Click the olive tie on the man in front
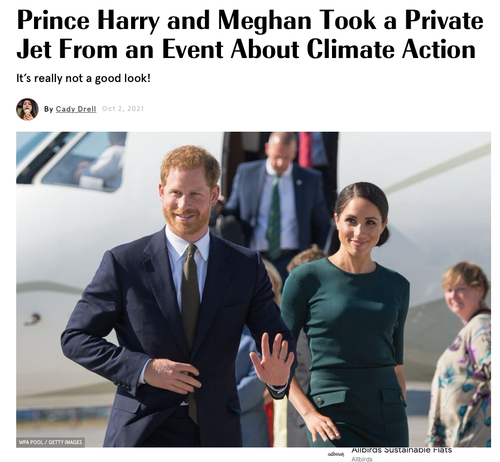The height and width of the screenshot is (462, 500). tap(190, 320)
